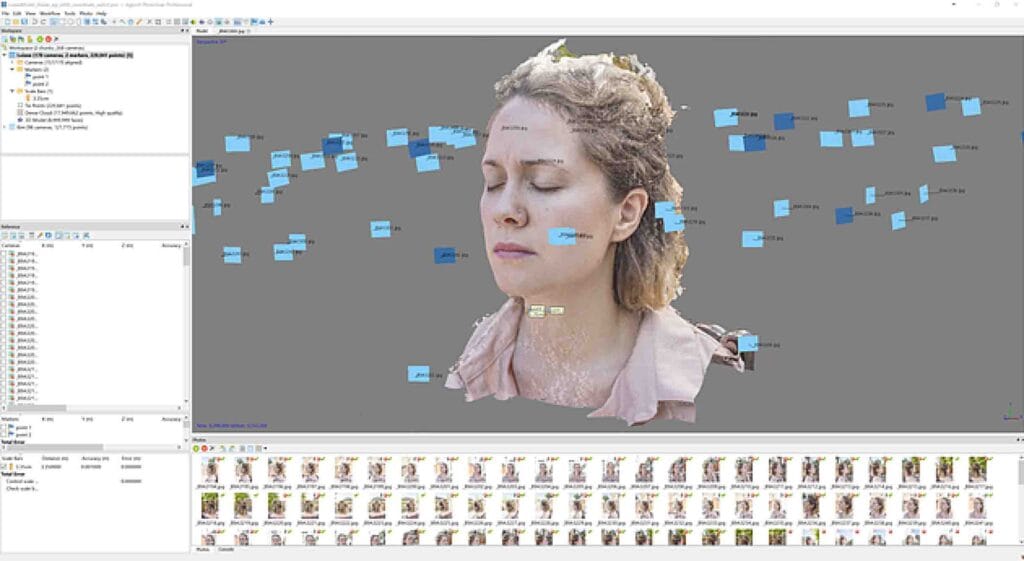Close the Workspace pane with its X button
Screen dimensions: 1024x561
click(x=187, y=31)
